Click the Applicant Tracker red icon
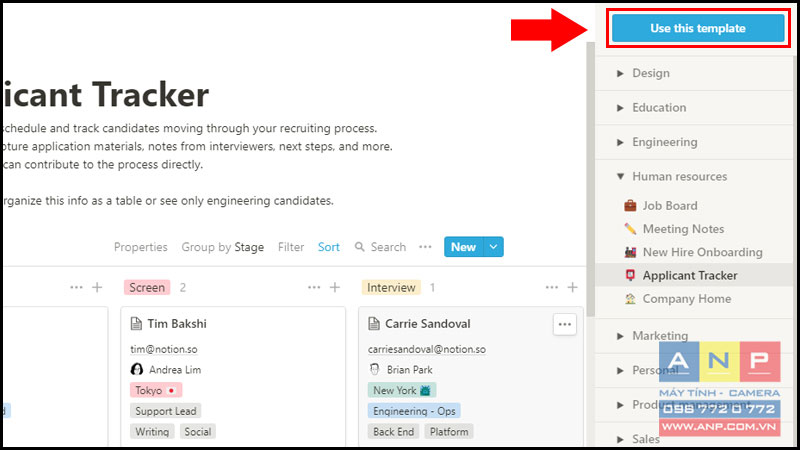The height and width of the screenshot is (450, 800). pos(631,276)
